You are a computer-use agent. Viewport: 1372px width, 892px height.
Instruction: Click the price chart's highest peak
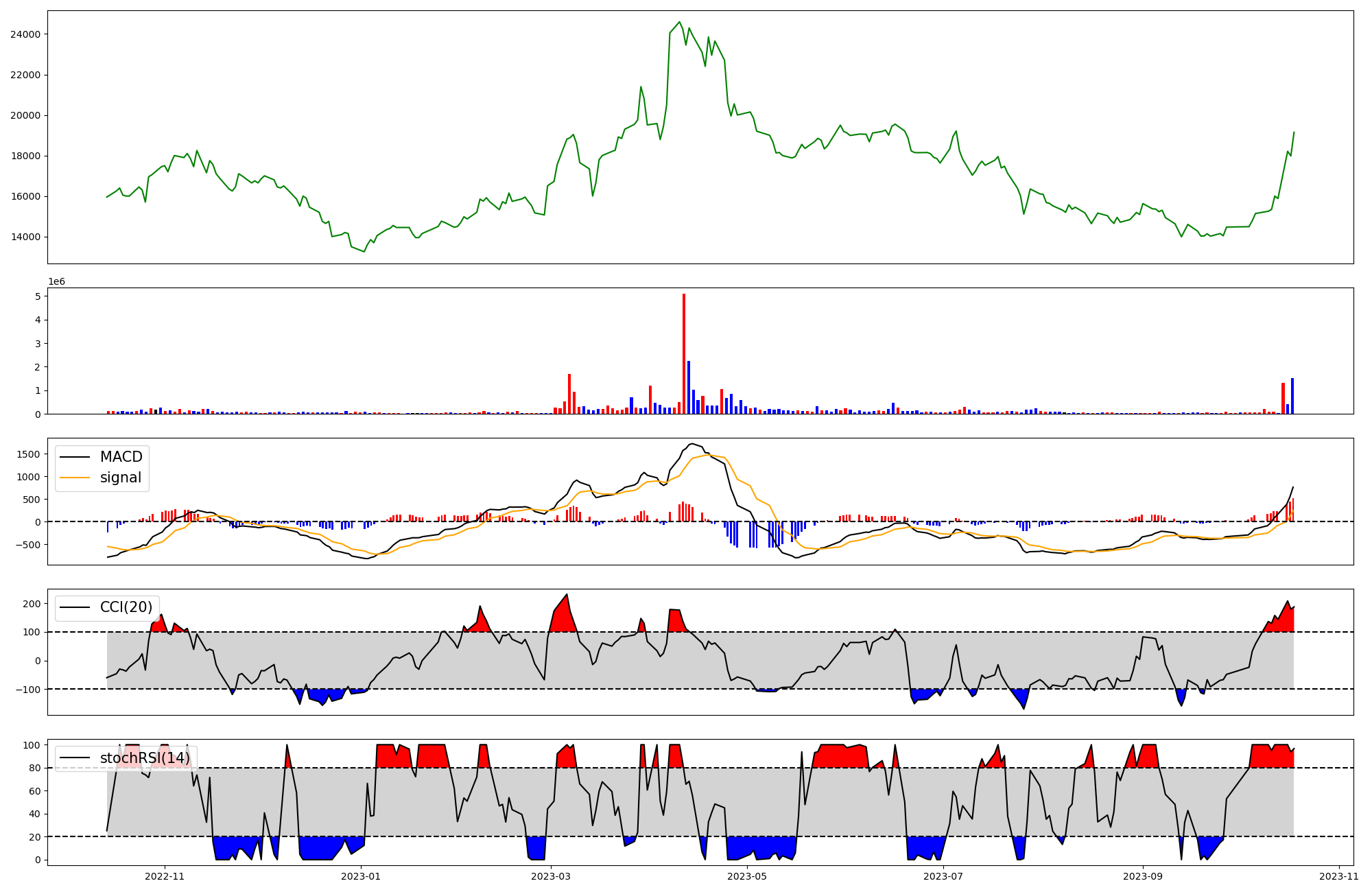click(x=680, y=22)
